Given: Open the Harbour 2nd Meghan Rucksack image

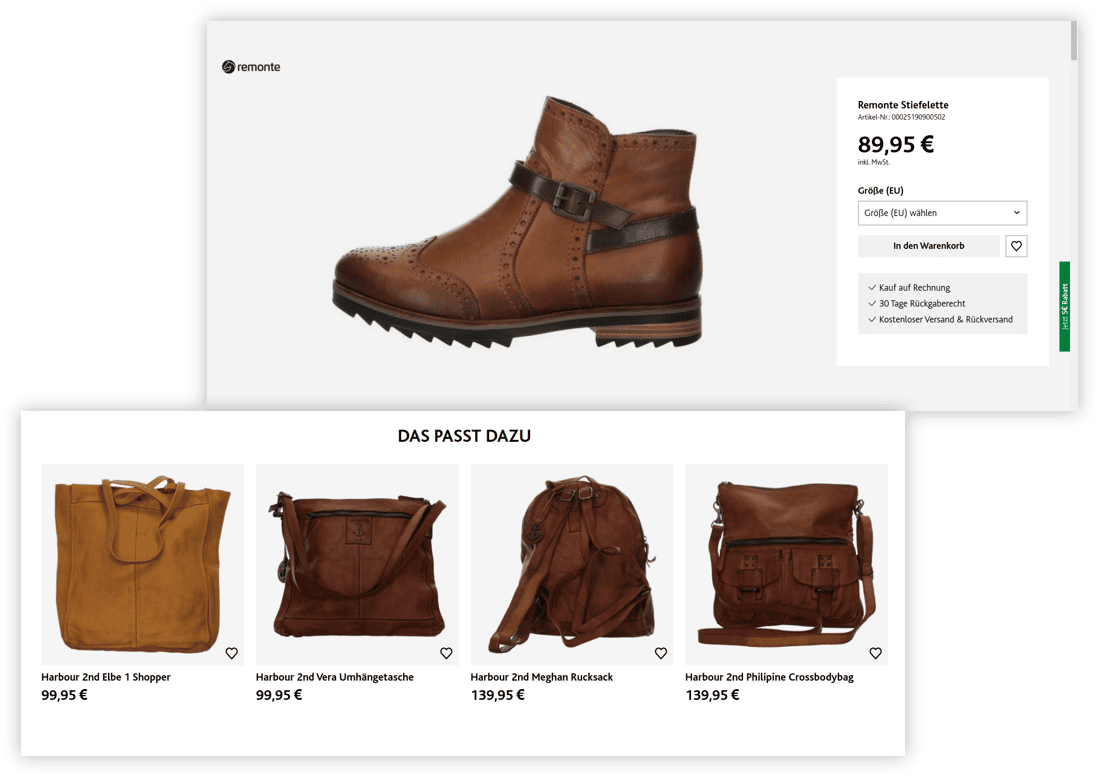Looking at the screenshot, I should click(572, 564).
